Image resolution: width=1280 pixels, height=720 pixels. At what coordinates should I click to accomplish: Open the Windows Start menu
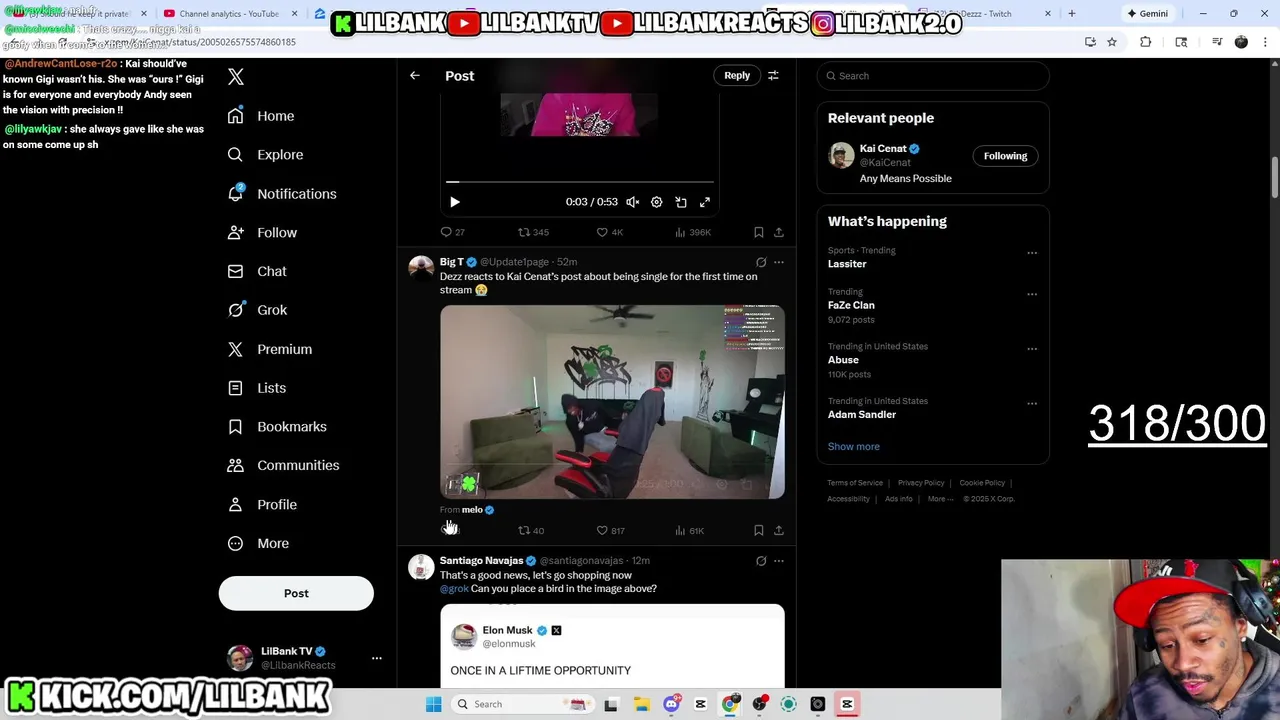coord(434,704)
